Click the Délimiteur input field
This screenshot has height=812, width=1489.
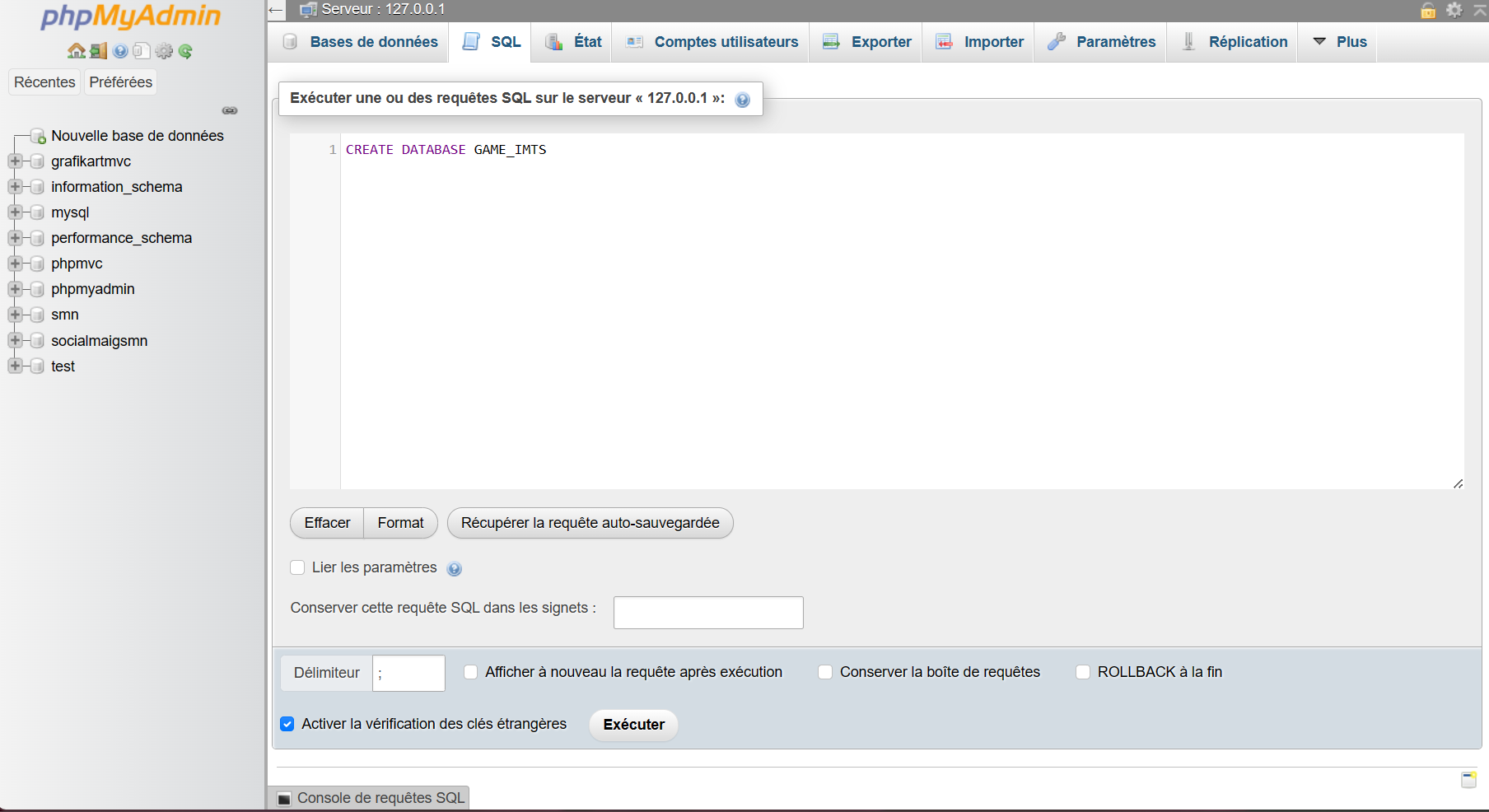(x=408, y=673)
